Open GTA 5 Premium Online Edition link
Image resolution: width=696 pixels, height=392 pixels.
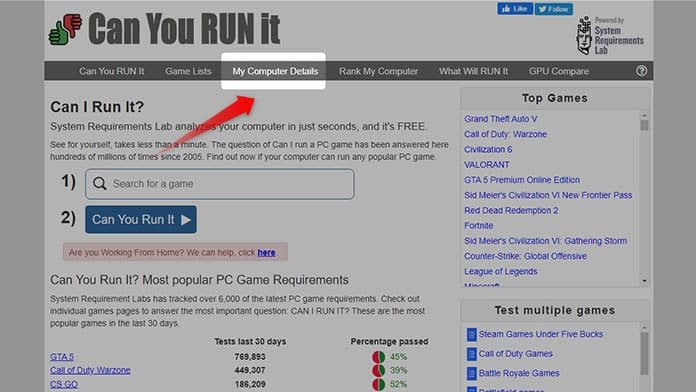[522, 180]
